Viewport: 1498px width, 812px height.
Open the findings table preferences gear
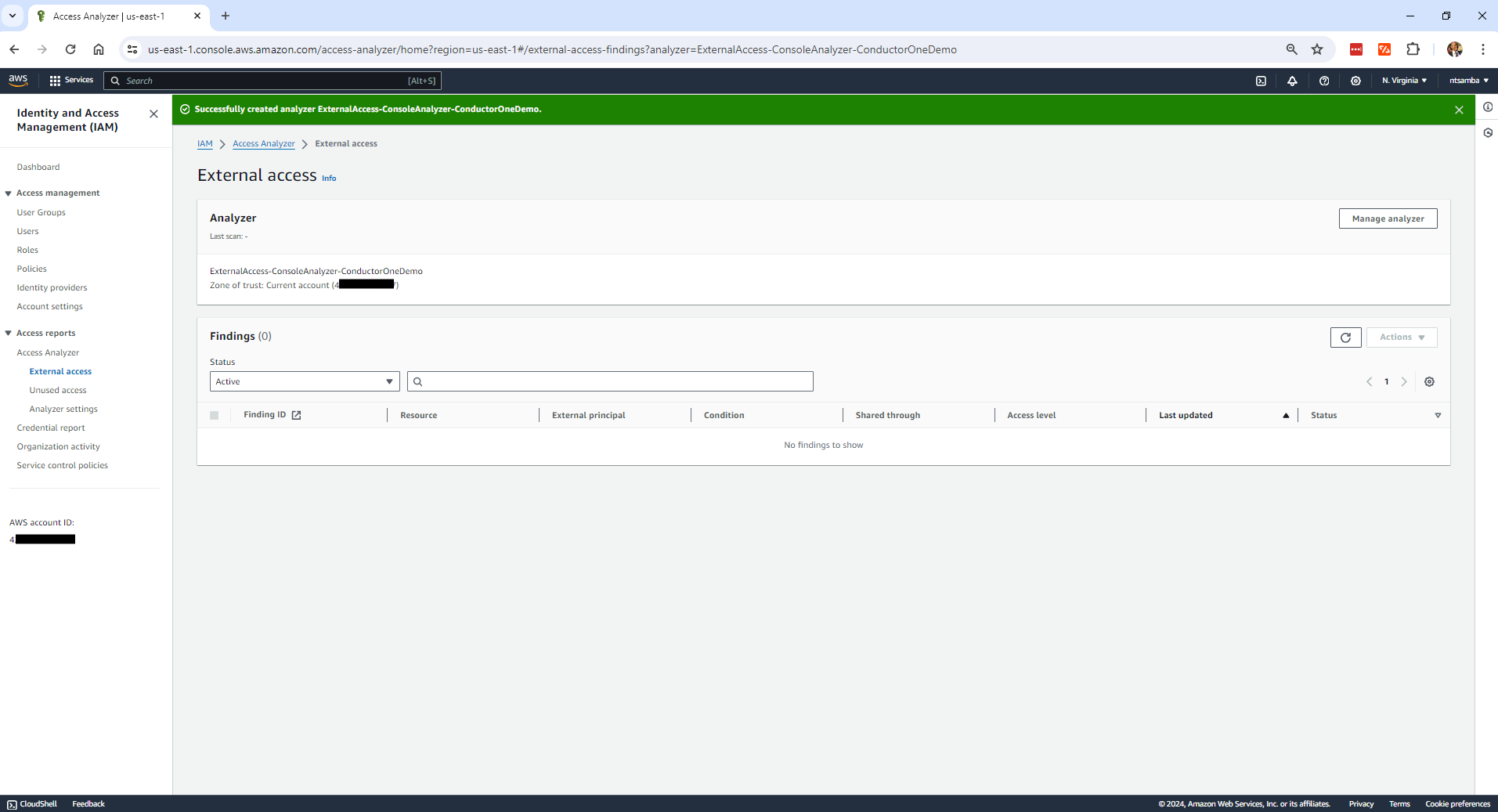click(x=1429, y=381)
